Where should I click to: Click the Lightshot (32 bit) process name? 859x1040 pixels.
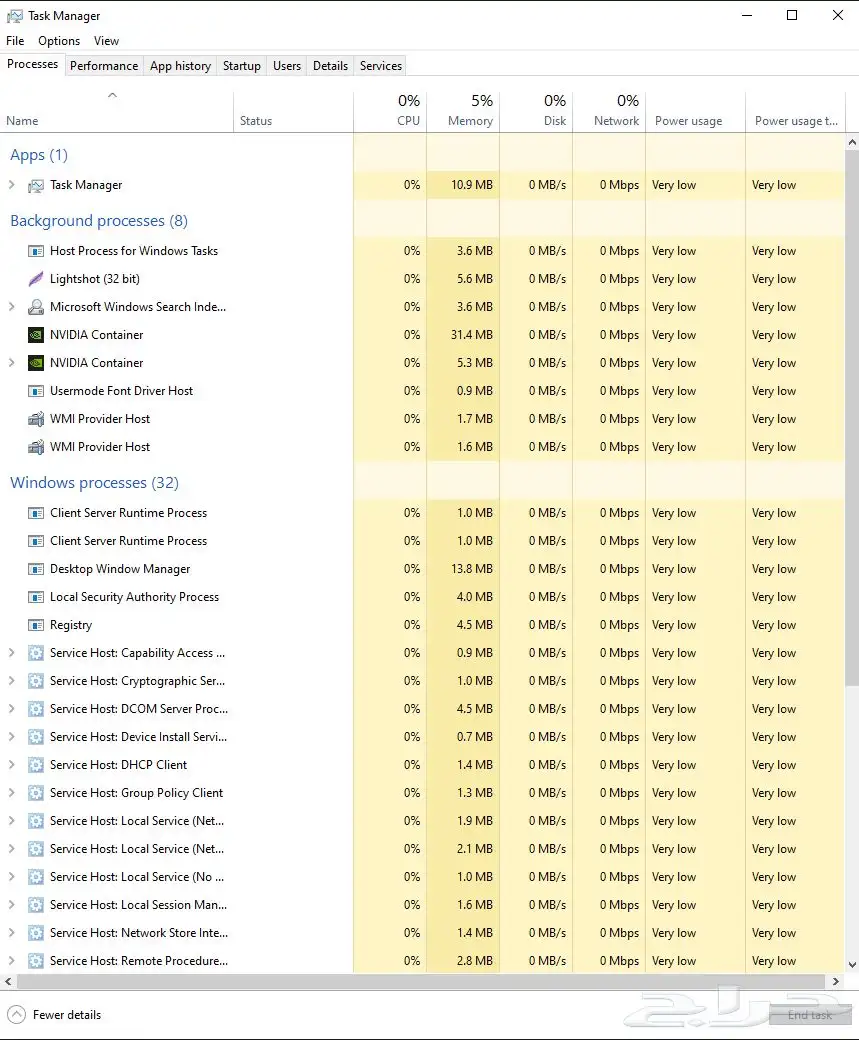[95, 279]
